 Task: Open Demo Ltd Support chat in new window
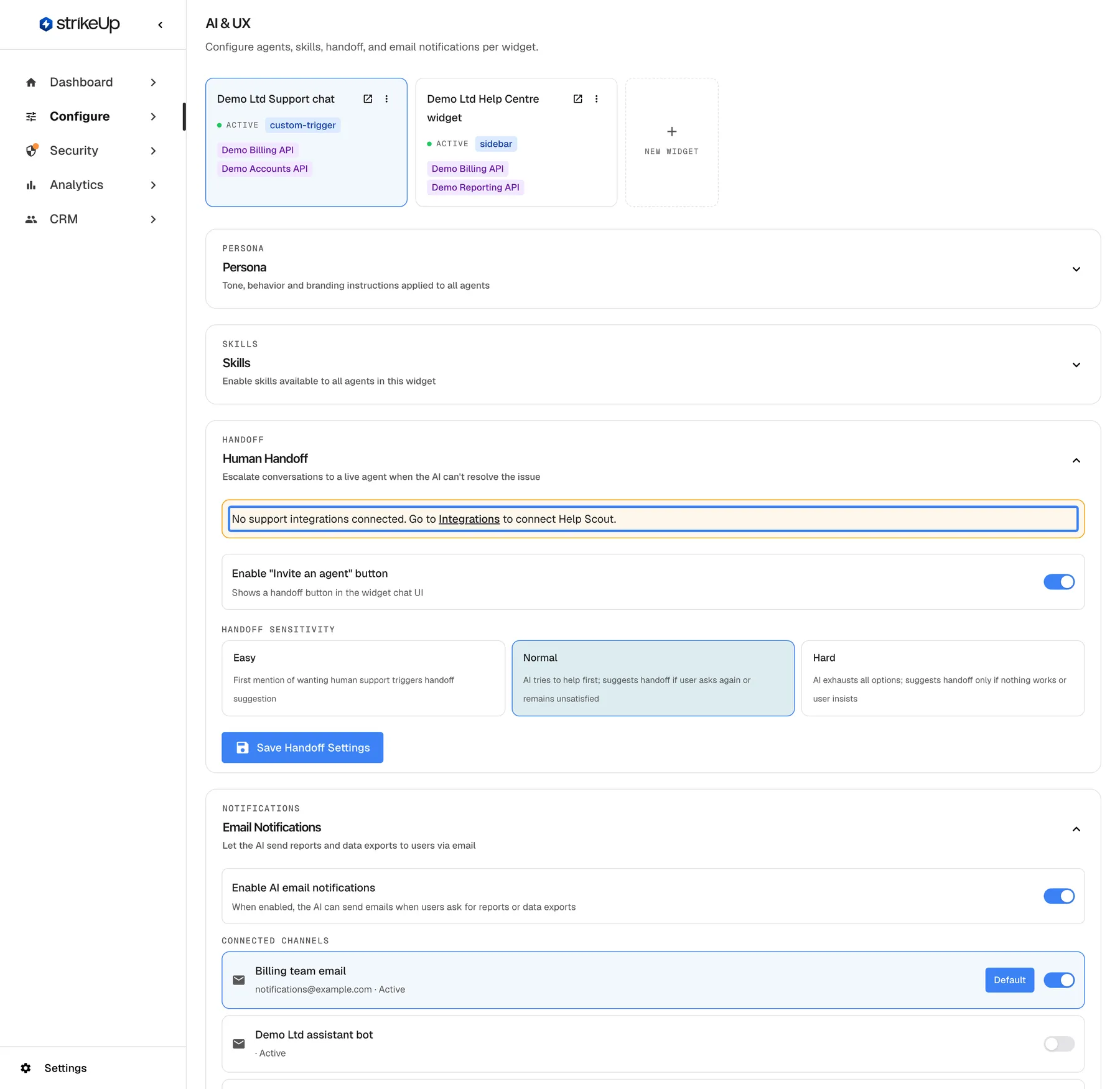(x=368, y=99)
